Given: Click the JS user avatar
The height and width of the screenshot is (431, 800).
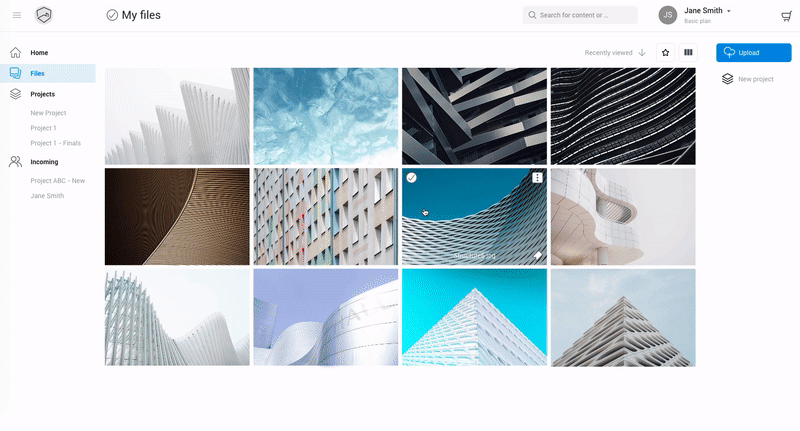Looking at the screenshot, I should click(667, 15).
